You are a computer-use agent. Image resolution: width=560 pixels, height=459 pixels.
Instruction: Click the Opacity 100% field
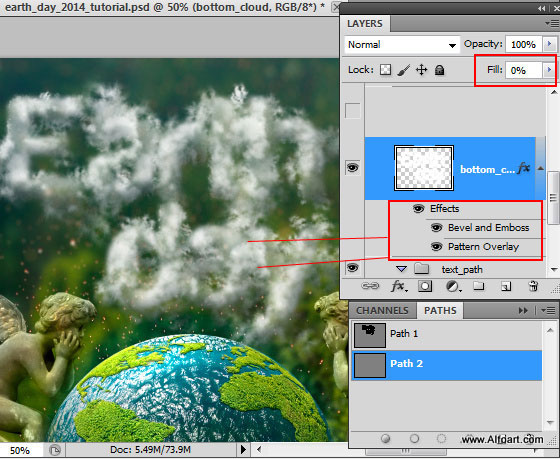[523, 44]
